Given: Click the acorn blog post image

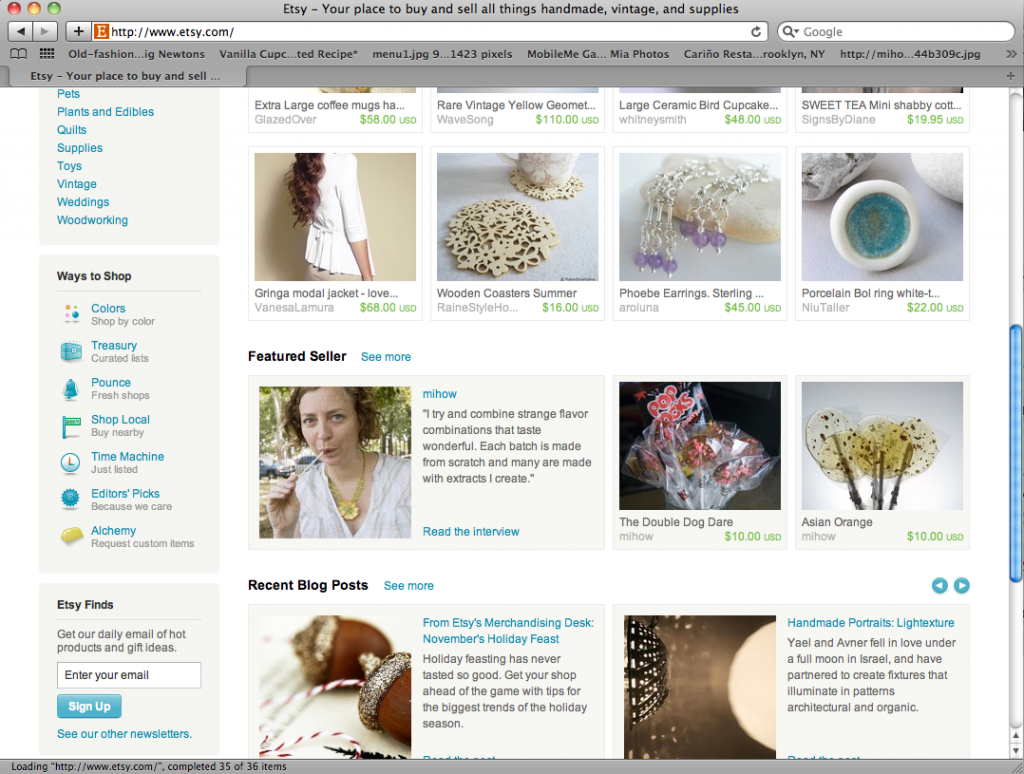Looking at the screenshot, I should 335,686.
